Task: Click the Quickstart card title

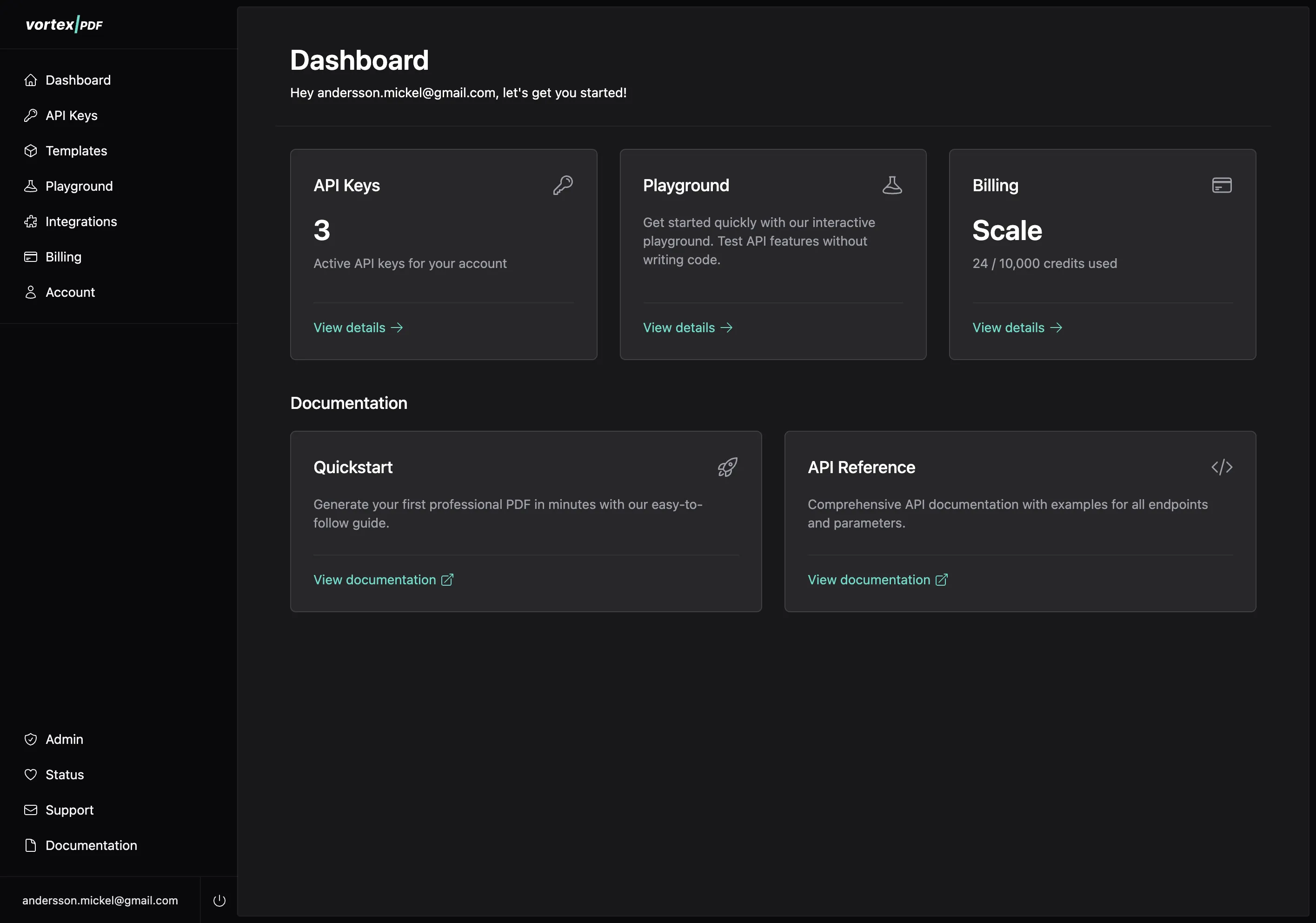Action: (x=353, y=467)
